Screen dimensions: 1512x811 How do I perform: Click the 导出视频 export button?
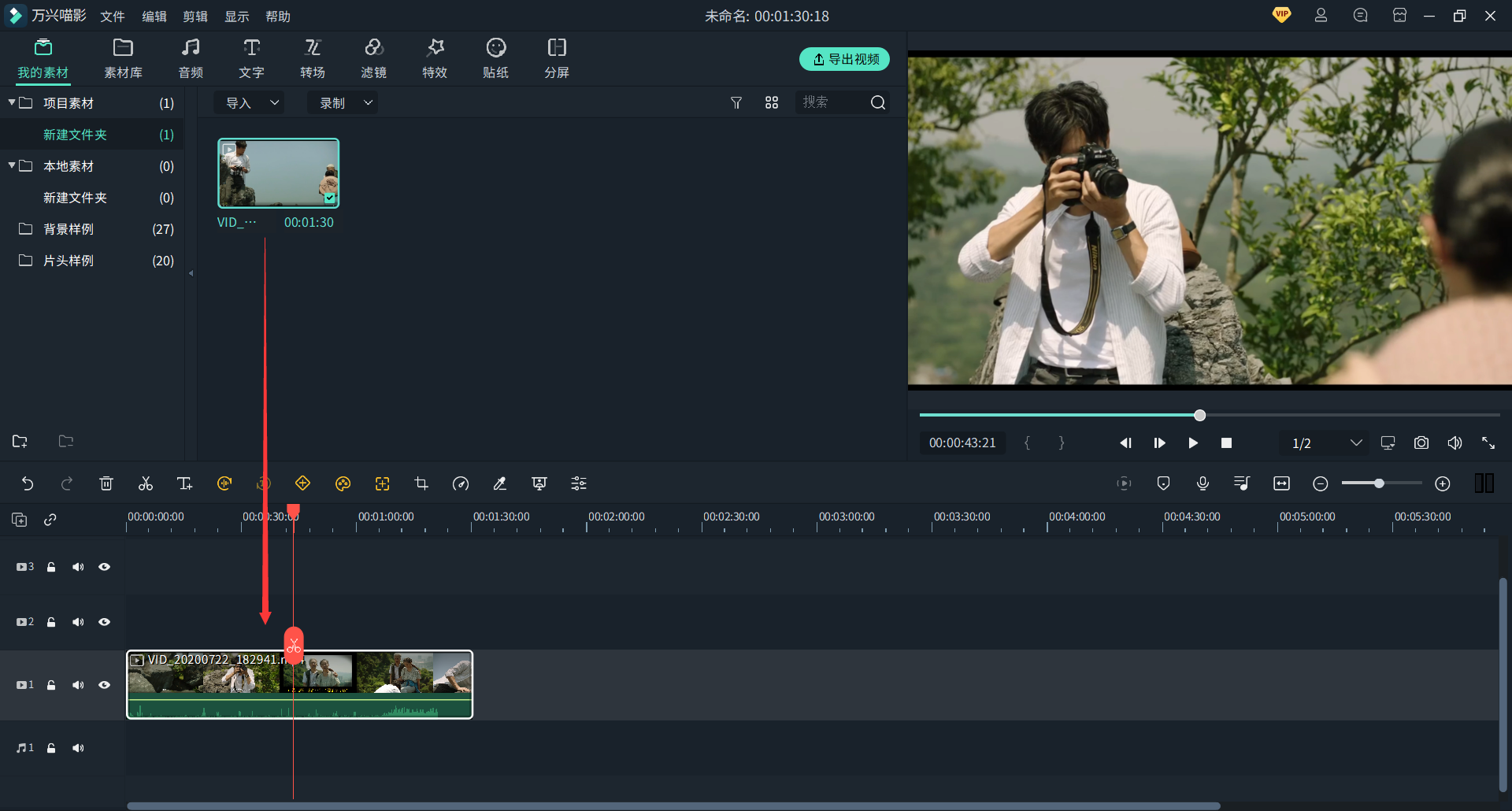tap(844, 59)
